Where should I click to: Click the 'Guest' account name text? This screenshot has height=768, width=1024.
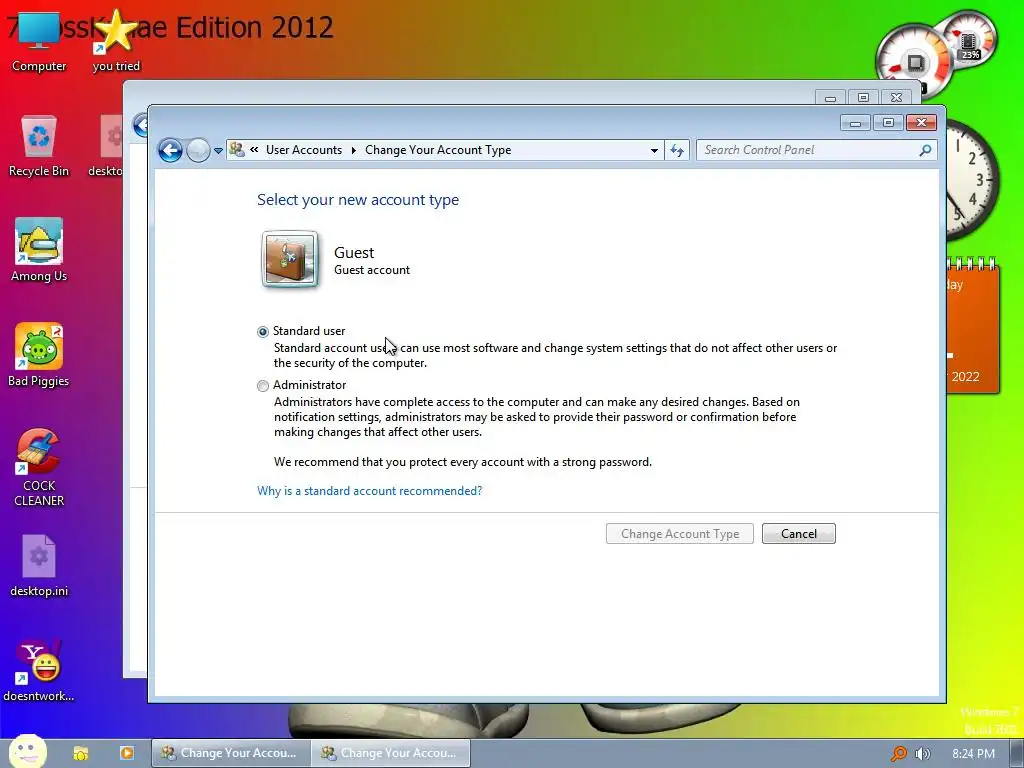click(x=354, y=253)
